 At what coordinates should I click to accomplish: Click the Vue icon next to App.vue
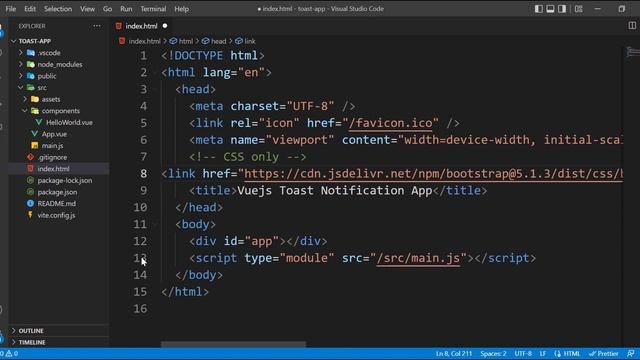35,133
